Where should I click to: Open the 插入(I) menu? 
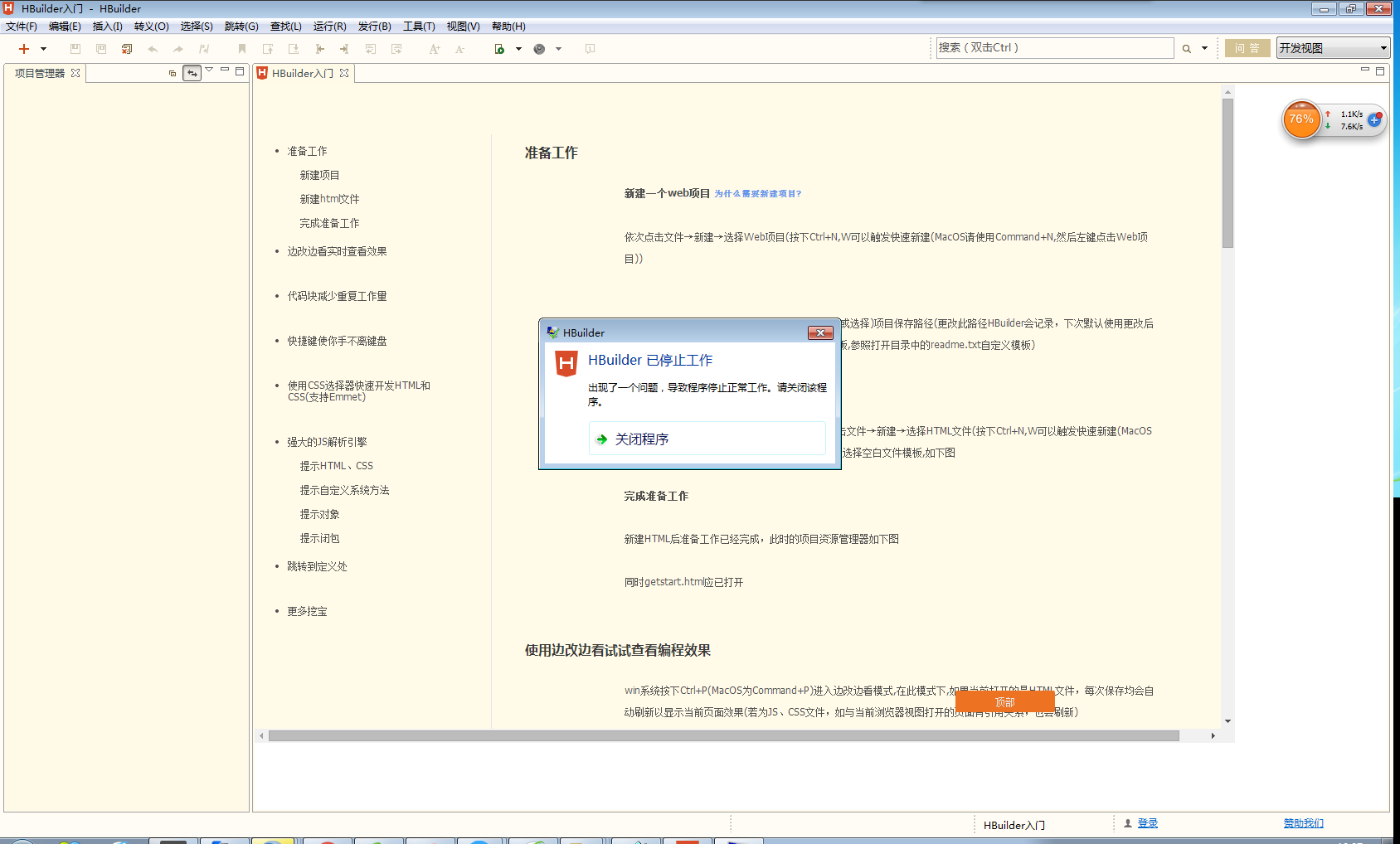[x=107, y=27]
